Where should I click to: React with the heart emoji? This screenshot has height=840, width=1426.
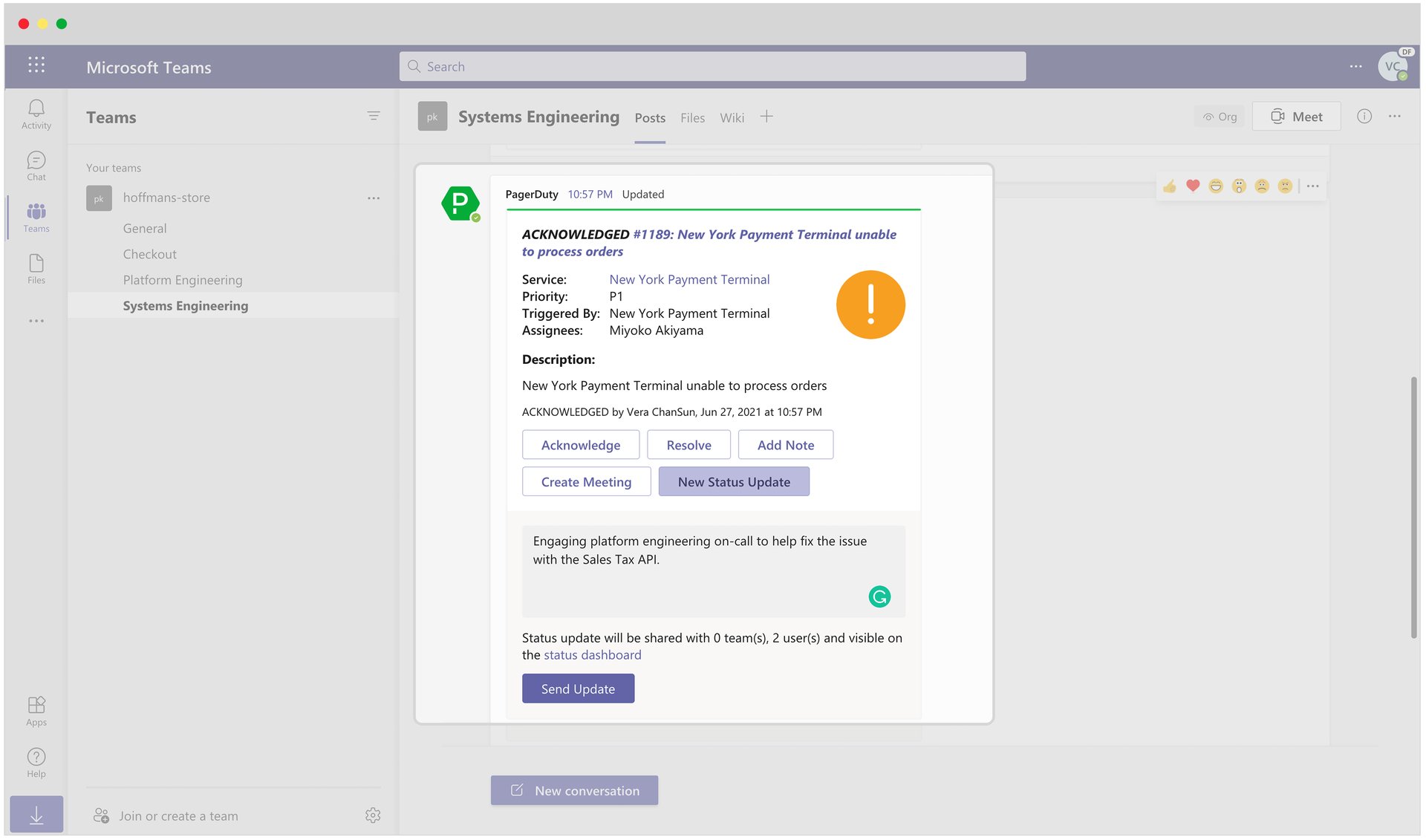tap(1193, 186)
